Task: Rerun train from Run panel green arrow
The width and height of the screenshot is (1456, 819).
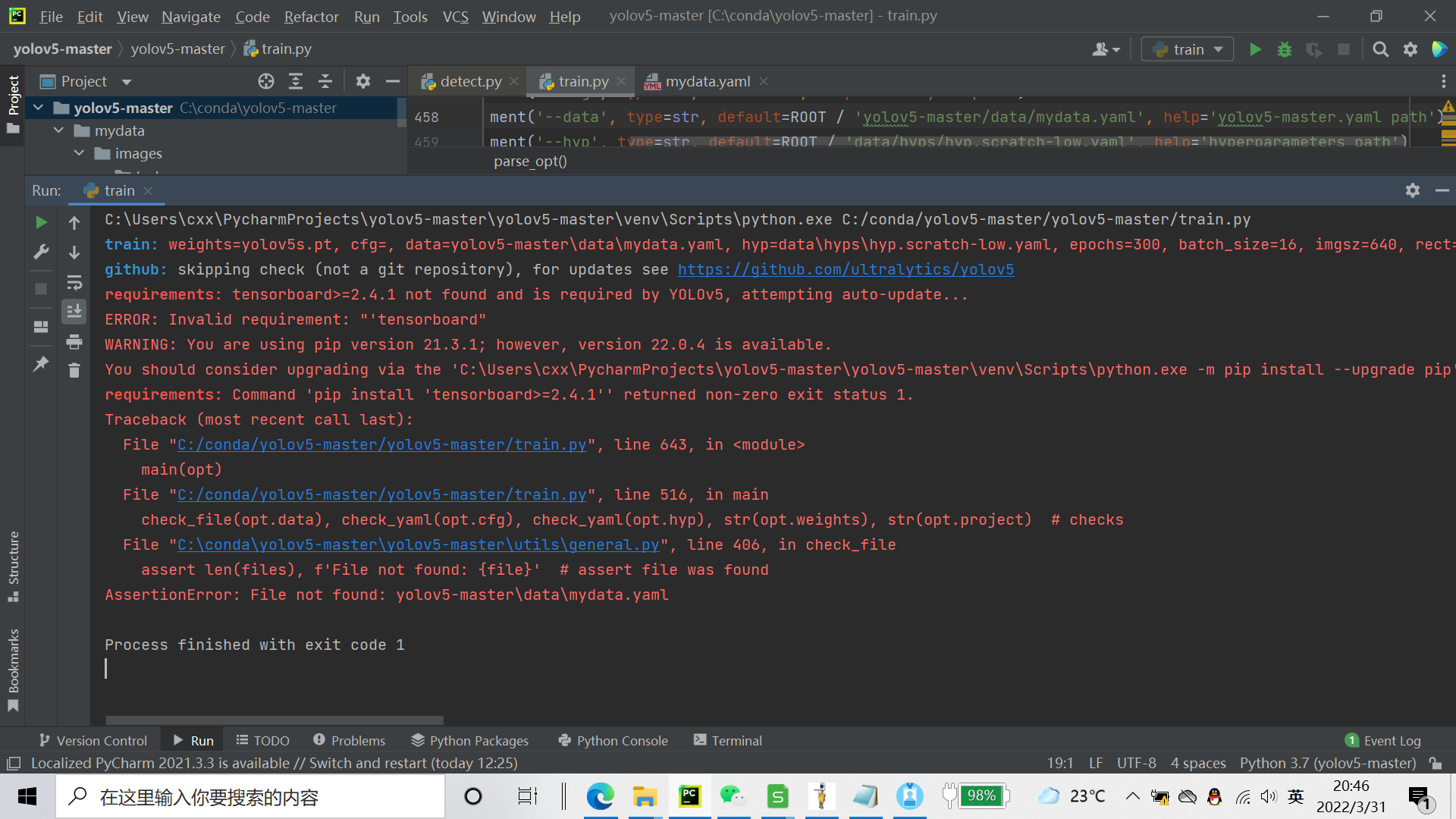Action: click(42, 222)
